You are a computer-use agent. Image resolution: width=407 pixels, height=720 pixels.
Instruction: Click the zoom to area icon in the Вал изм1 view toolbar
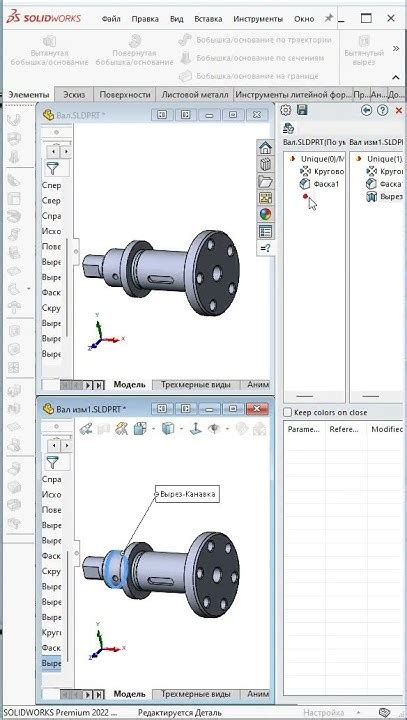[x=85, y=429]
